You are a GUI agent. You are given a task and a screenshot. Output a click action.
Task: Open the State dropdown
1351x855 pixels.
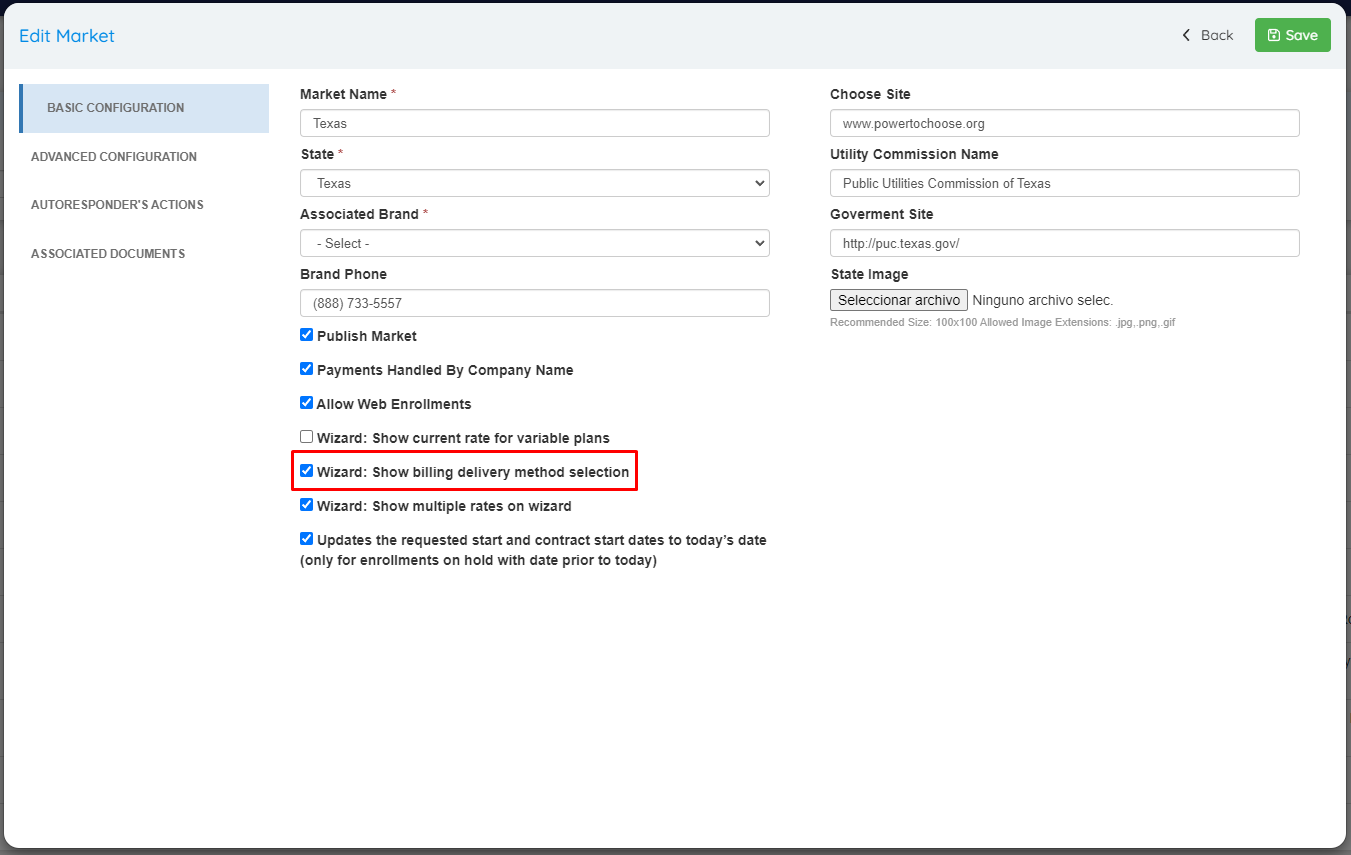click(x=535, y=183)
